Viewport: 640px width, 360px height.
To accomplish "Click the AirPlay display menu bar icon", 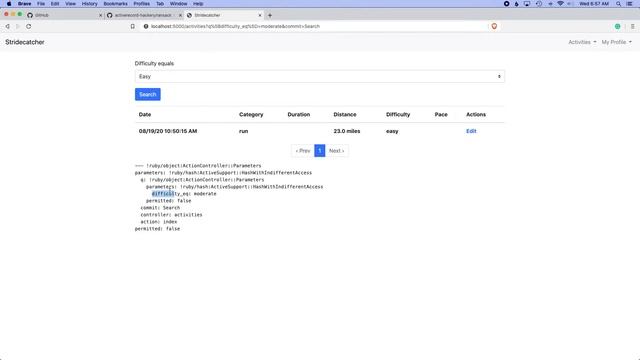I will 527,4.
